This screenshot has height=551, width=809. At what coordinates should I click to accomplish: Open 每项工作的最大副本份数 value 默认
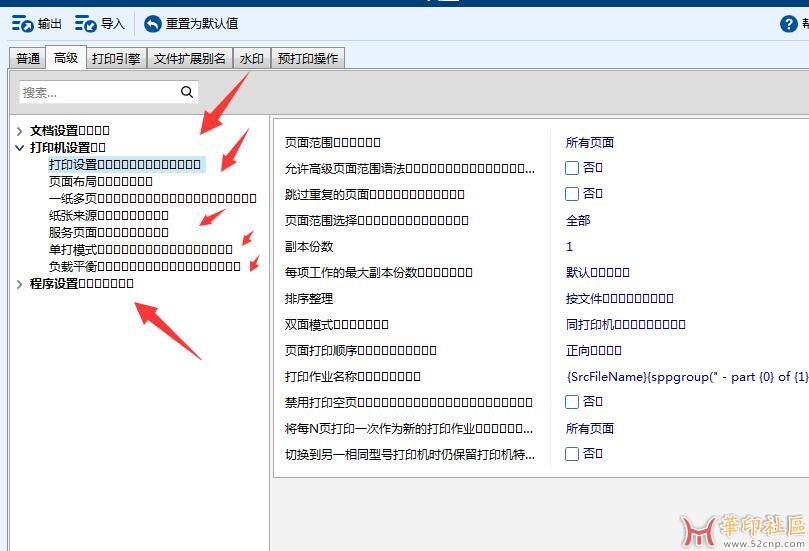pos(597,272)
